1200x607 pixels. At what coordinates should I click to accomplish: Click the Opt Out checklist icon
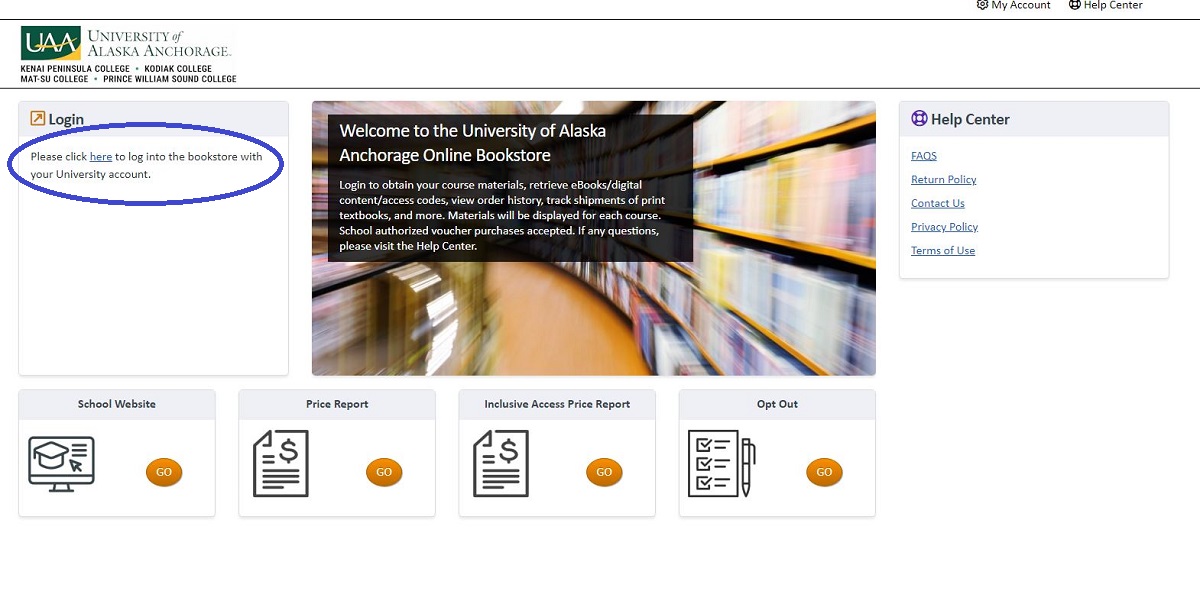point(721,464)
